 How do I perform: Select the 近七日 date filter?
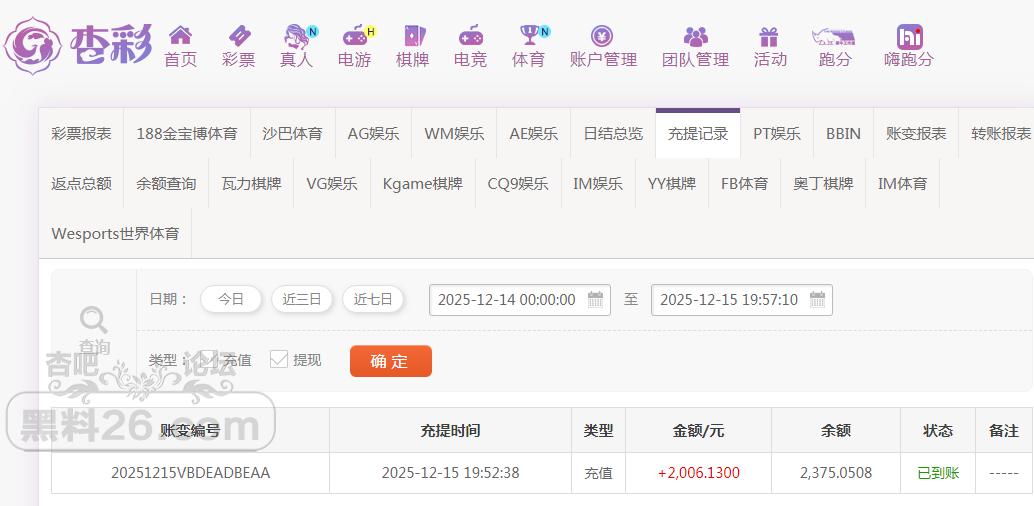373,299
